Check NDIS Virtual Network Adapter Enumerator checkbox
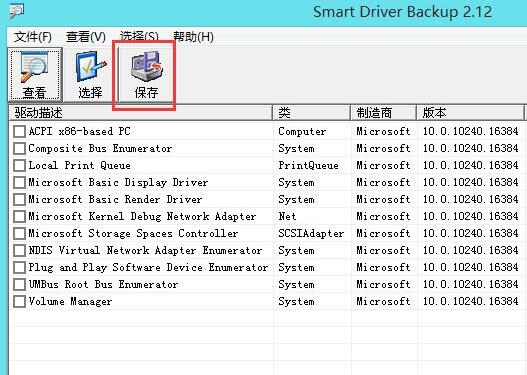The width and height of the screenshot is (527, 375). (x=19, y=250)
